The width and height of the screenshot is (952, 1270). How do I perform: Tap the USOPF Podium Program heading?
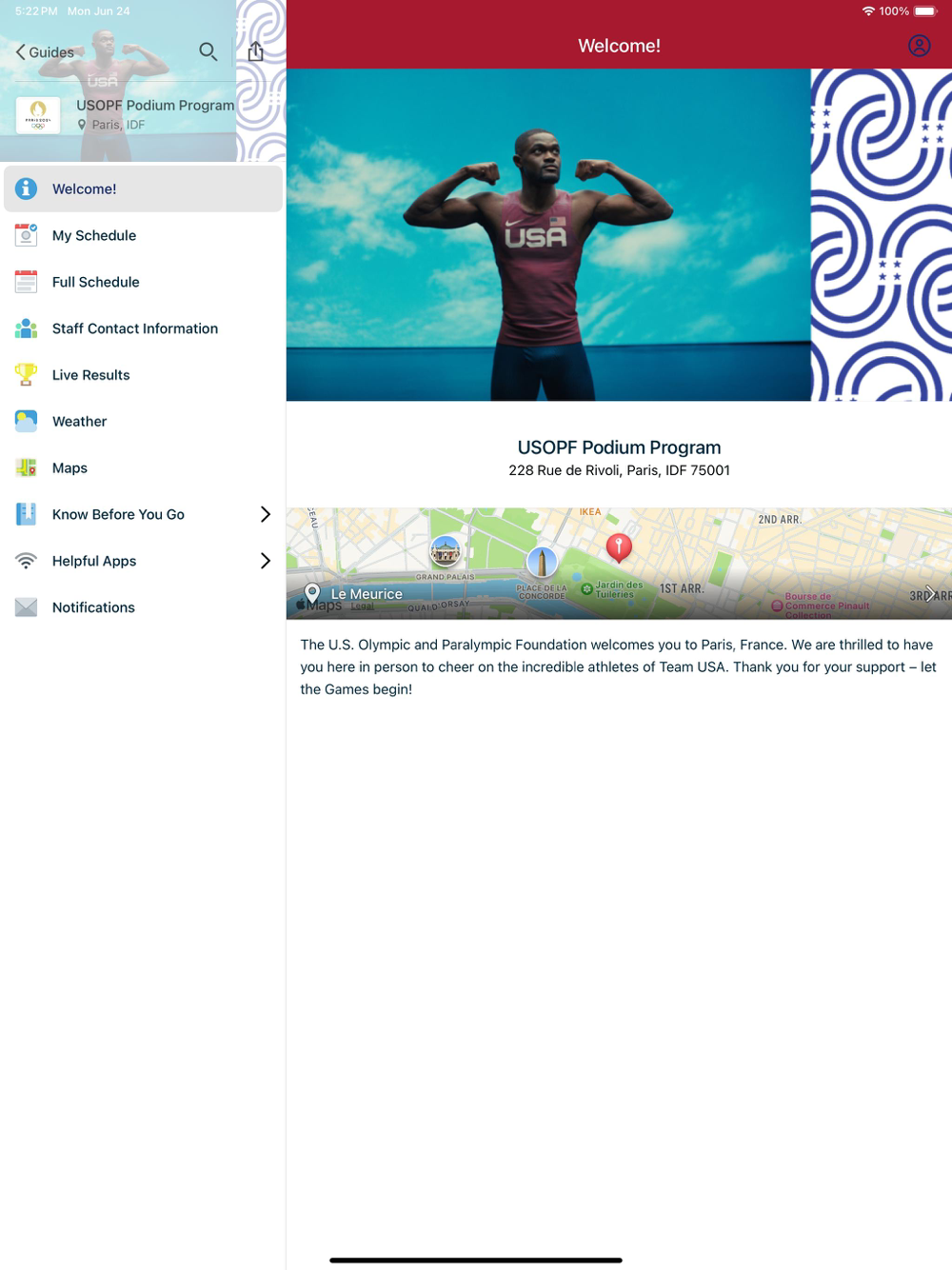[x=619, y=447]
